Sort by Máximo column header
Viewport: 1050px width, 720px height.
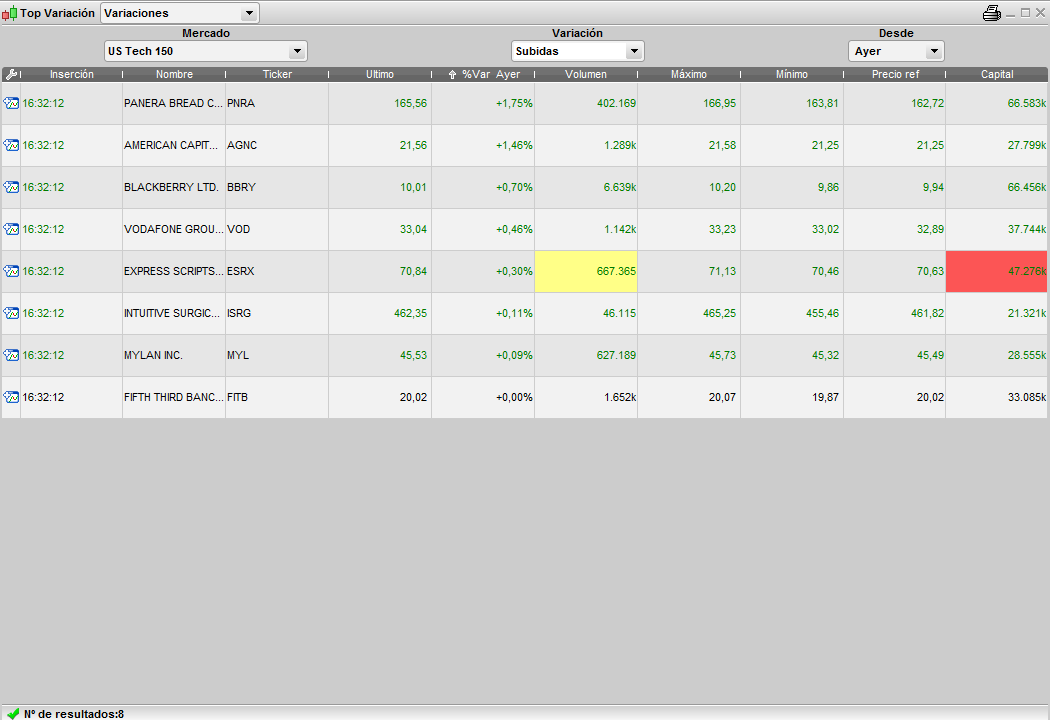click(689, 74)
